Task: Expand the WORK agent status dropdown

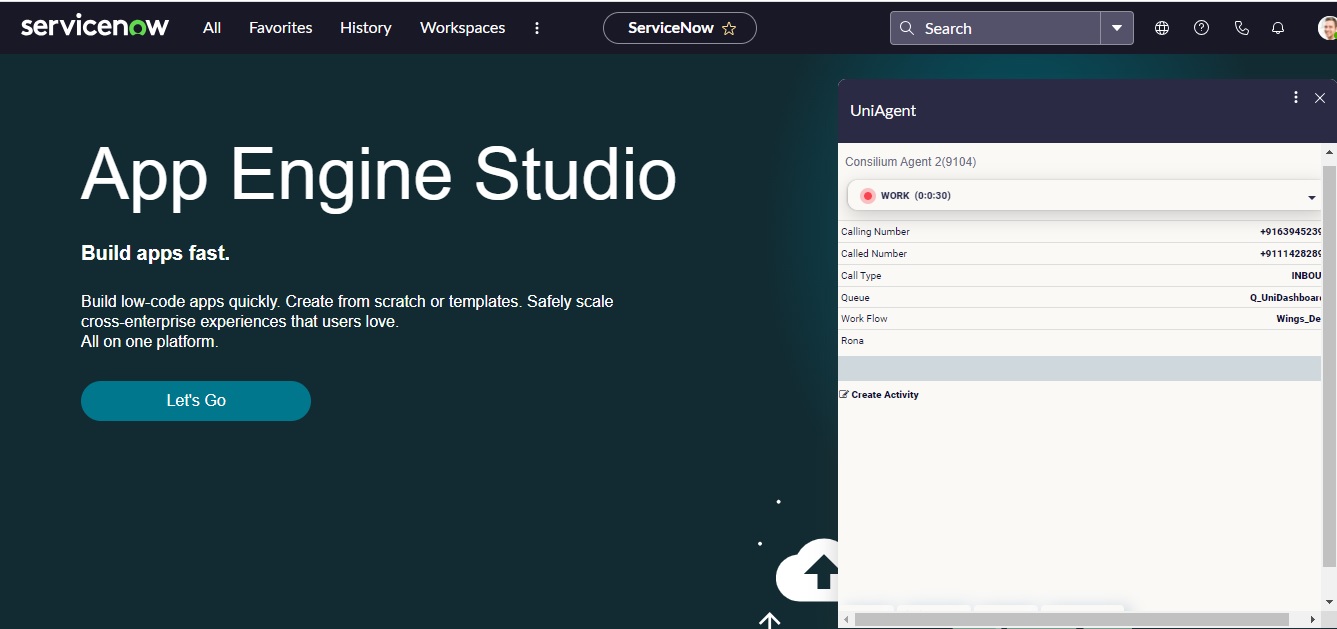Action: click(1311, 197)
